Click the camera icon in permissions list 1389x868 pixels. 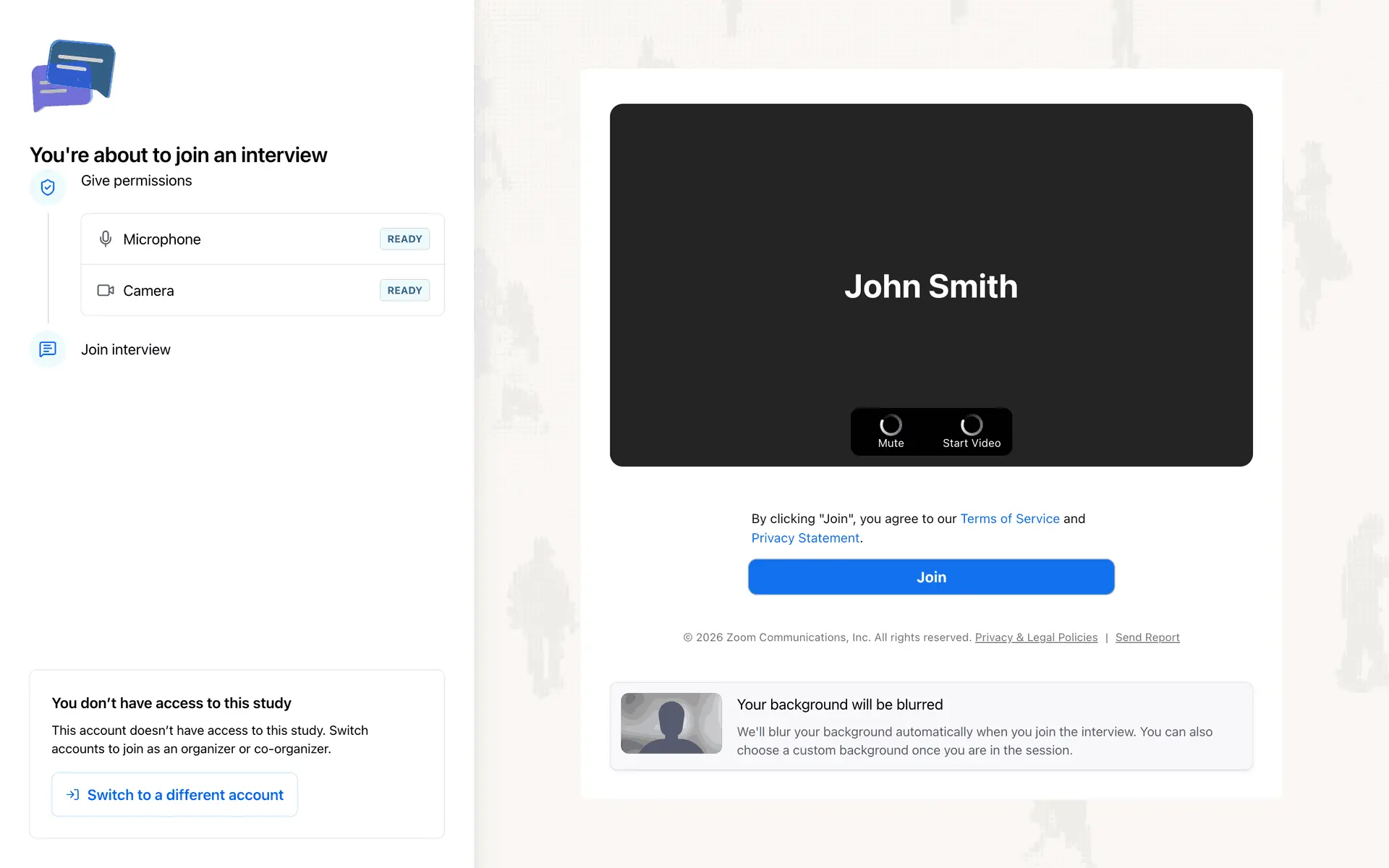(x=106, y=290)
